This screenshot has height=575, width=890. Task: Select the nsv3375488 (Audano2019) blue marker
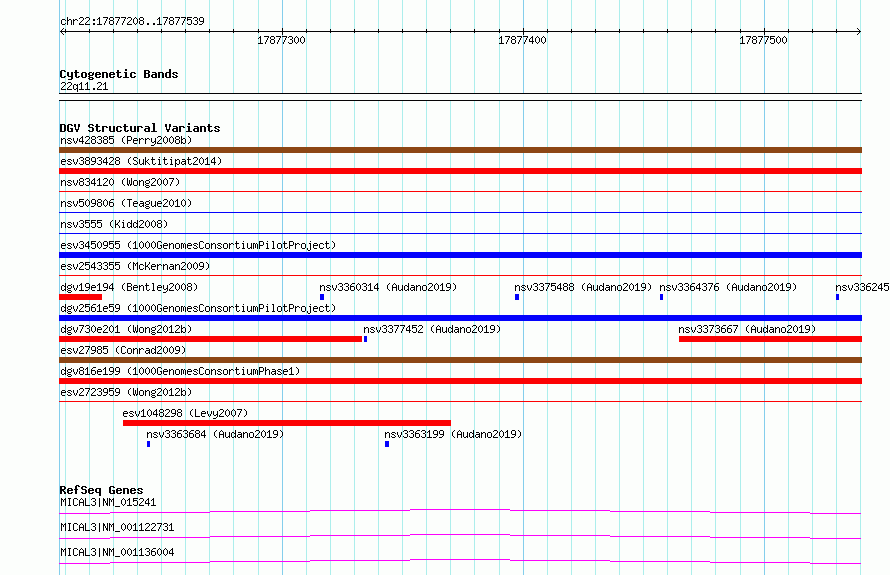(x=517, y=297)
